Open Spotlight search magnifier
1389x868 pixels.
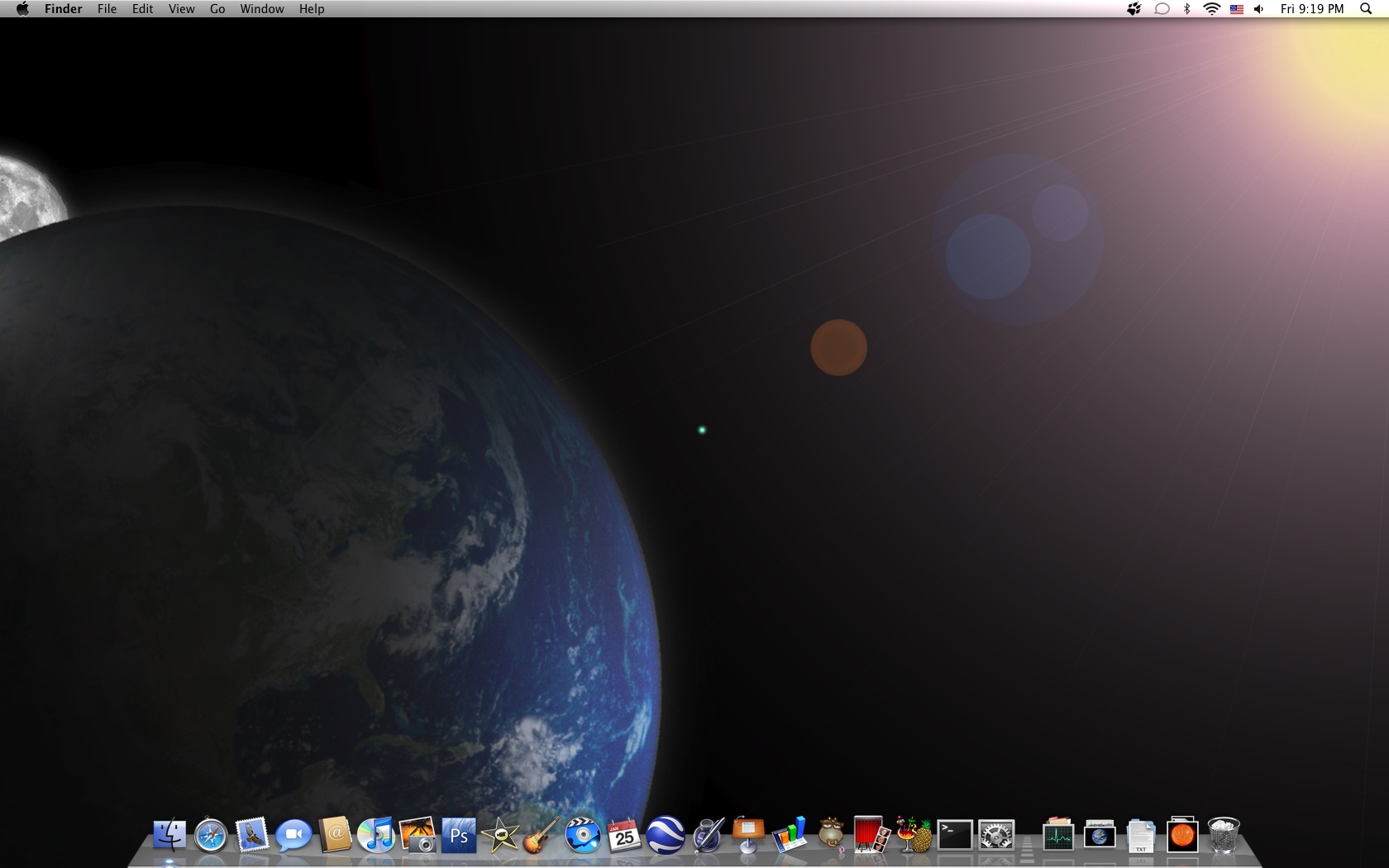click(1366, 9)
